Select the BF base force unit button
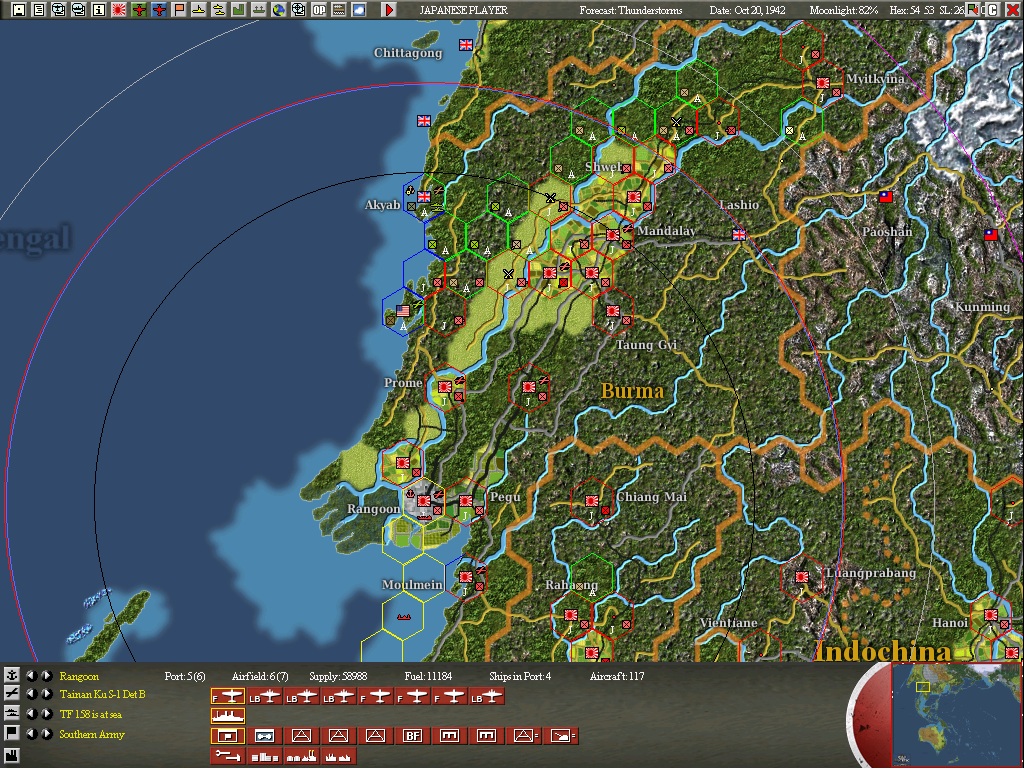The image size is (1027, 770). [413, 736]
